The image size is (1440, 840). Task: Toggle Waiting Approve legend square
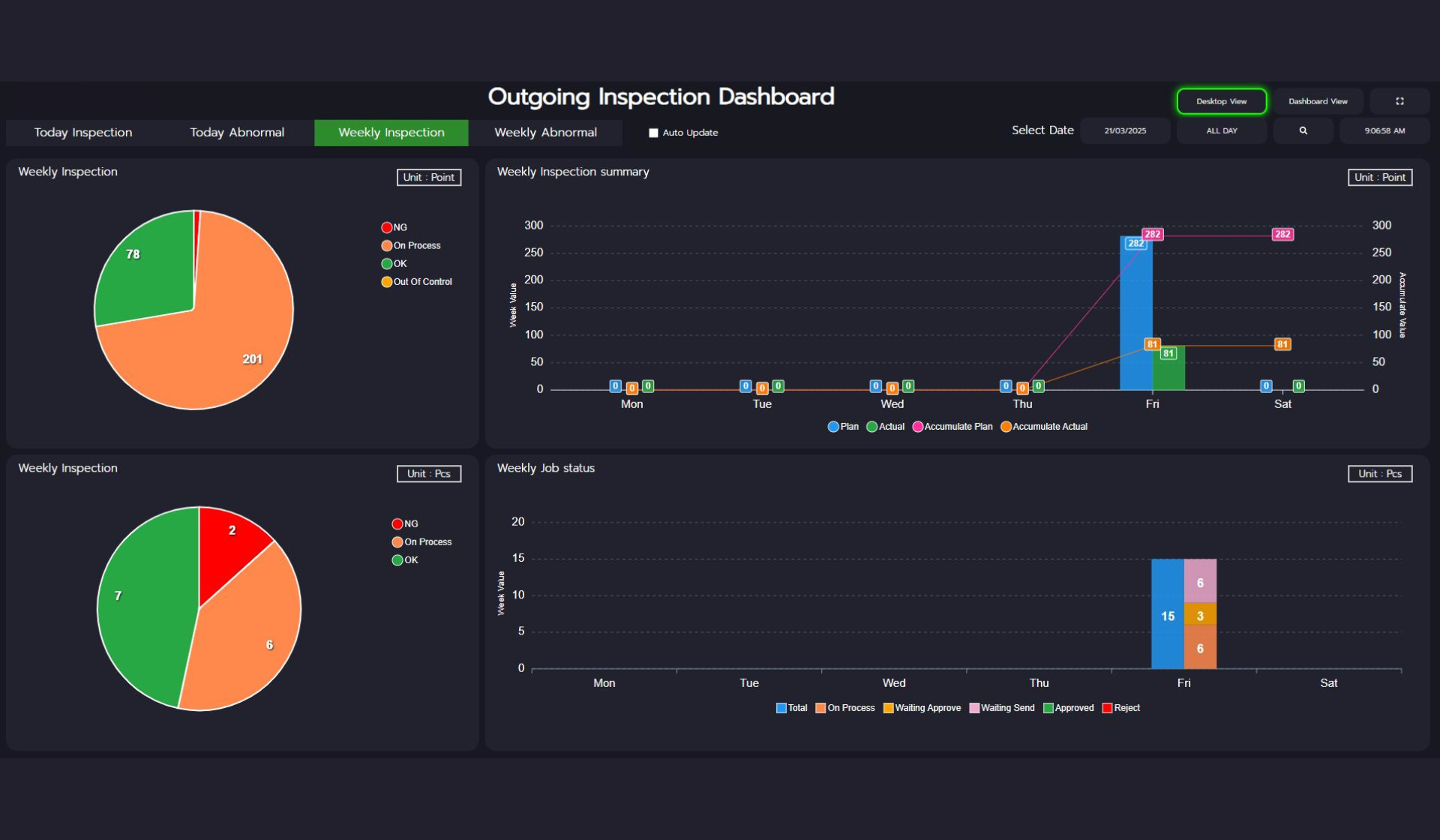[888, 708]
